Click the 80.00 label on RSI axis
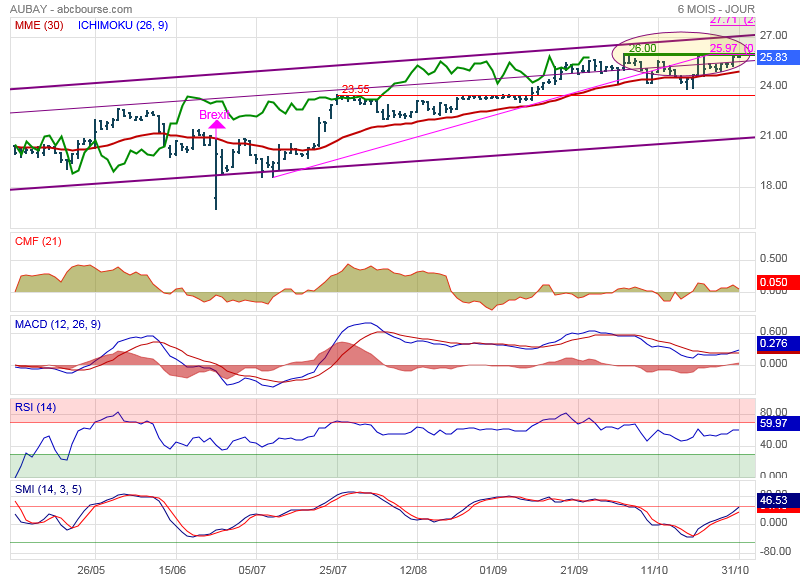Image resolution: width=800 pixels, height=580 pixels. [x=773, y=412]
